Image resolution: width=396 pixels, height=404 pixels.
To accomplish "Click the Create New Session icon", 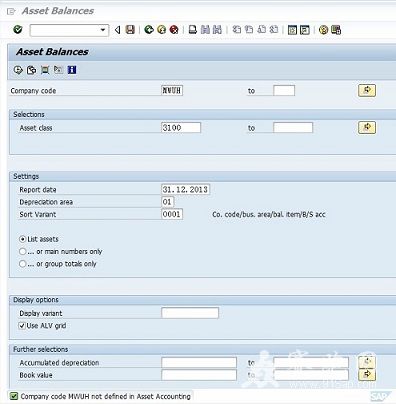I will (x=292, y=30).
